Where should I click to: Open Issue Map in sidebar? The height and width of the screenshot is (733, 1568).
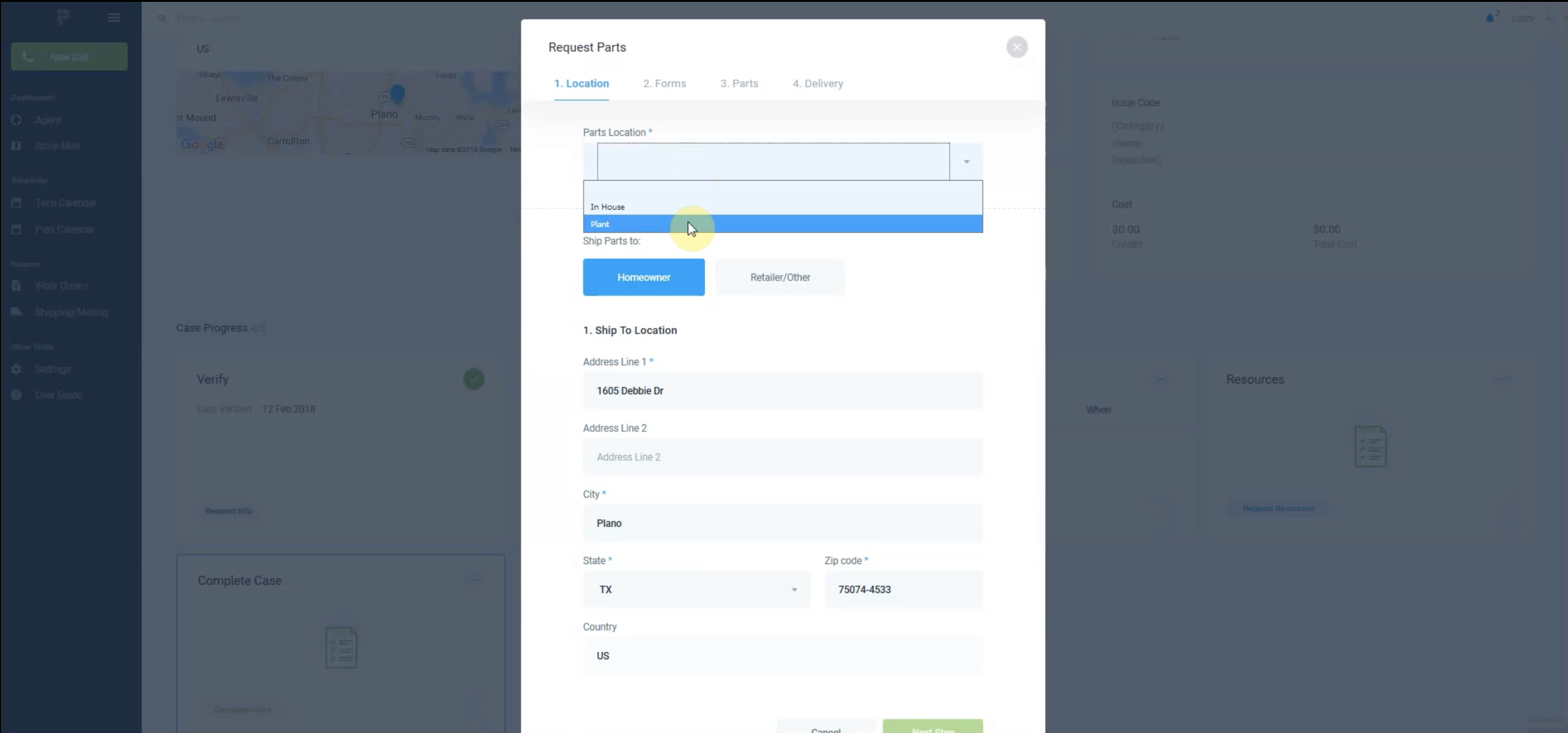(x=57, y=146)
